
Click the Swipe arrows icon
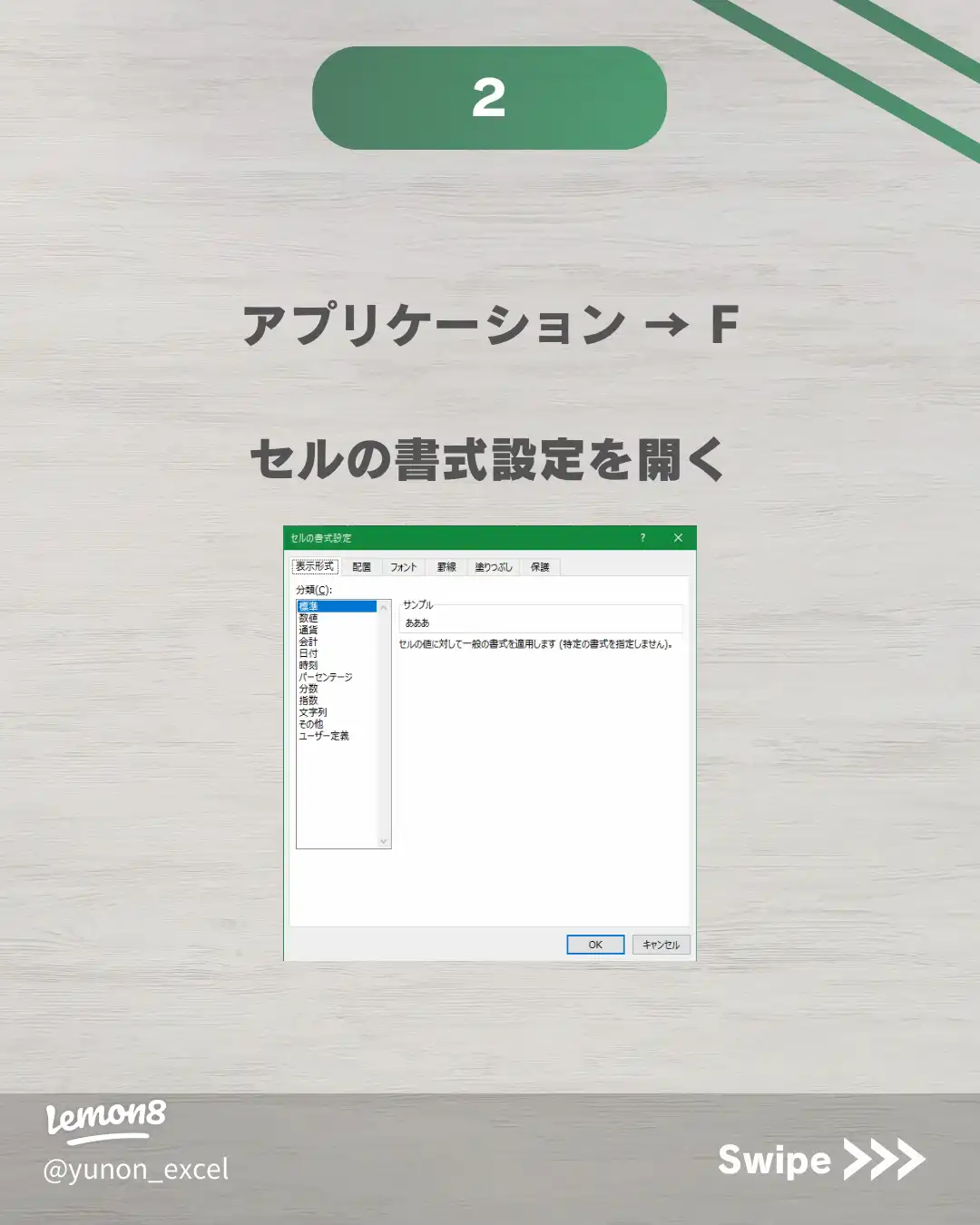tap(884, 1160)
